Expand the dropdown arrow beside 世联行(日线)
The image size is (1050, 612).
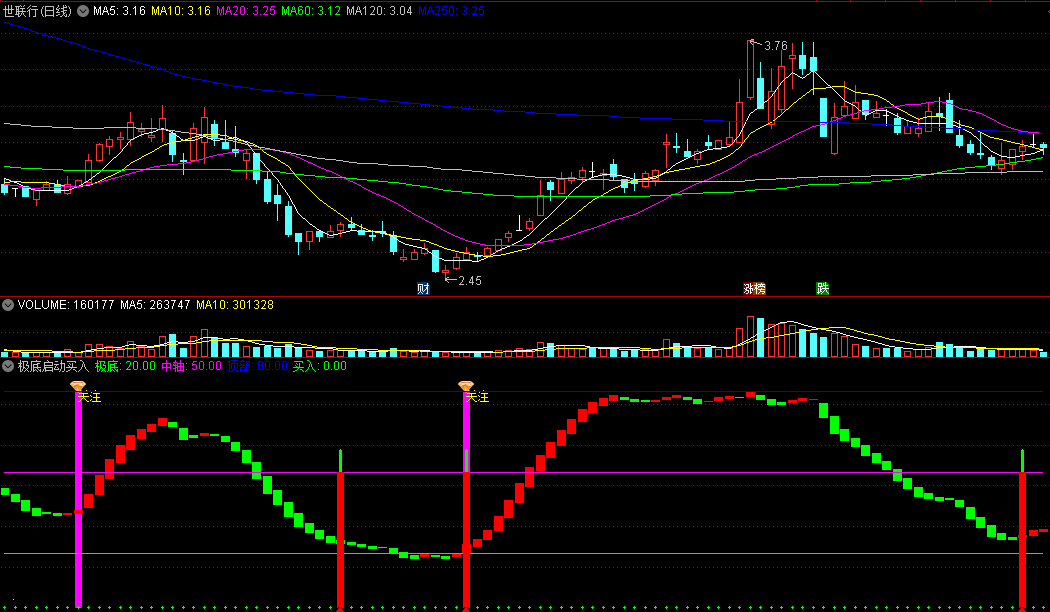pos(82,11)
